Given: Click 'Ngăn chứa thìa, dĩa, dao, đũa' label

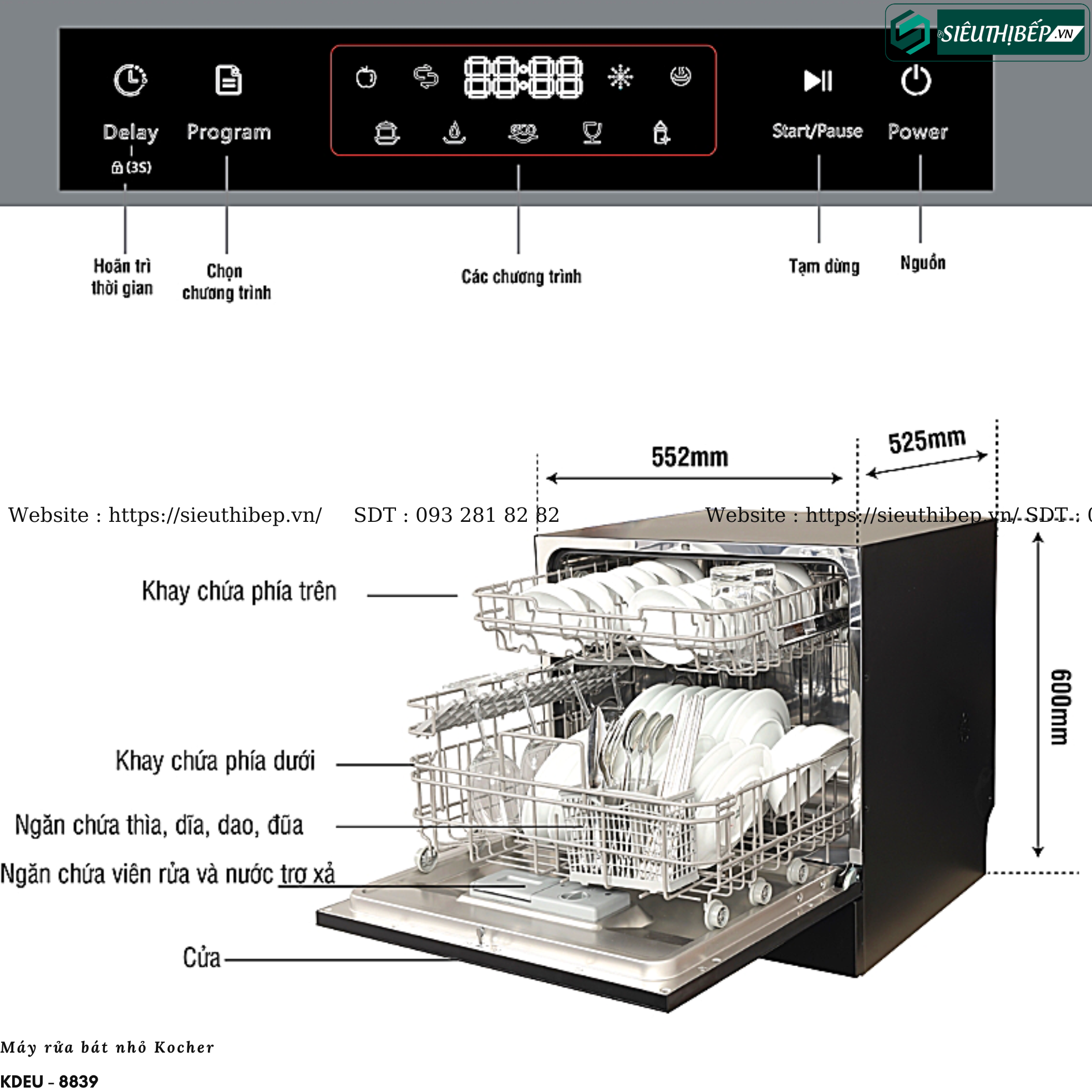Looking at the screenshot, I should point(159,826).
